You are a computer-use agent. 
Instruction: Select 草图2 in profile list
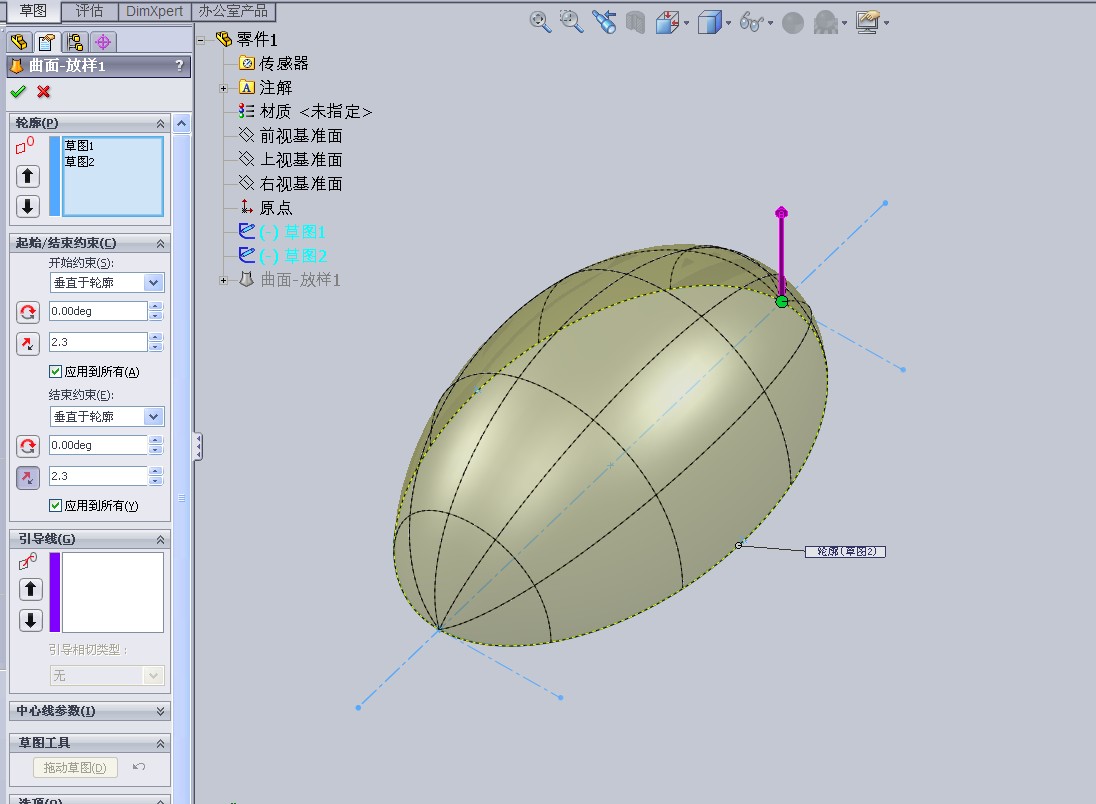(79, 161)
